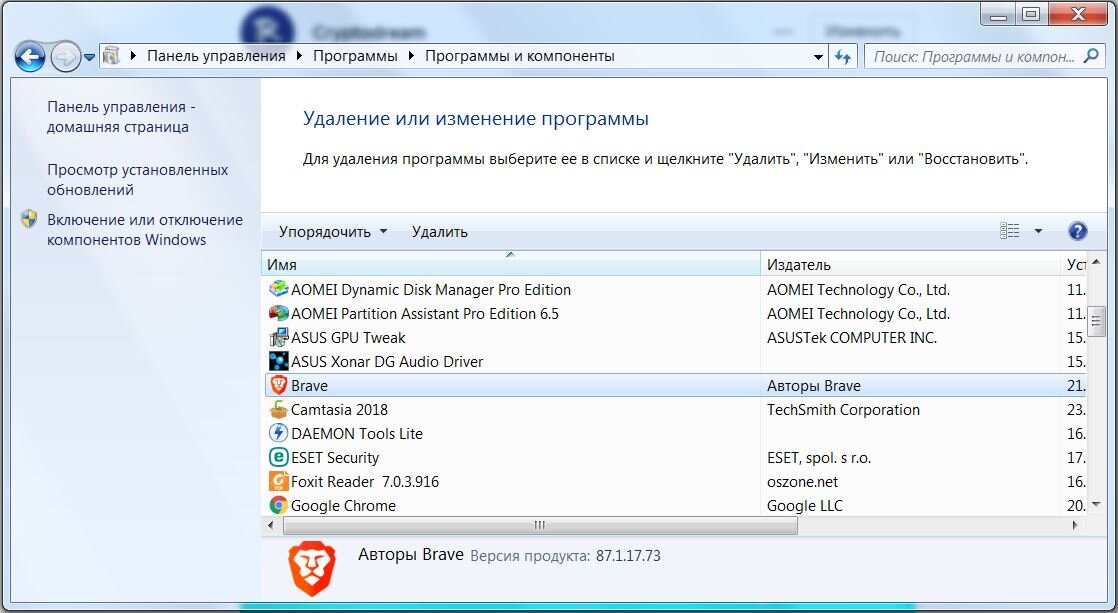
Task: Click Google Chrome icon
Action: [x=278, y=505]
